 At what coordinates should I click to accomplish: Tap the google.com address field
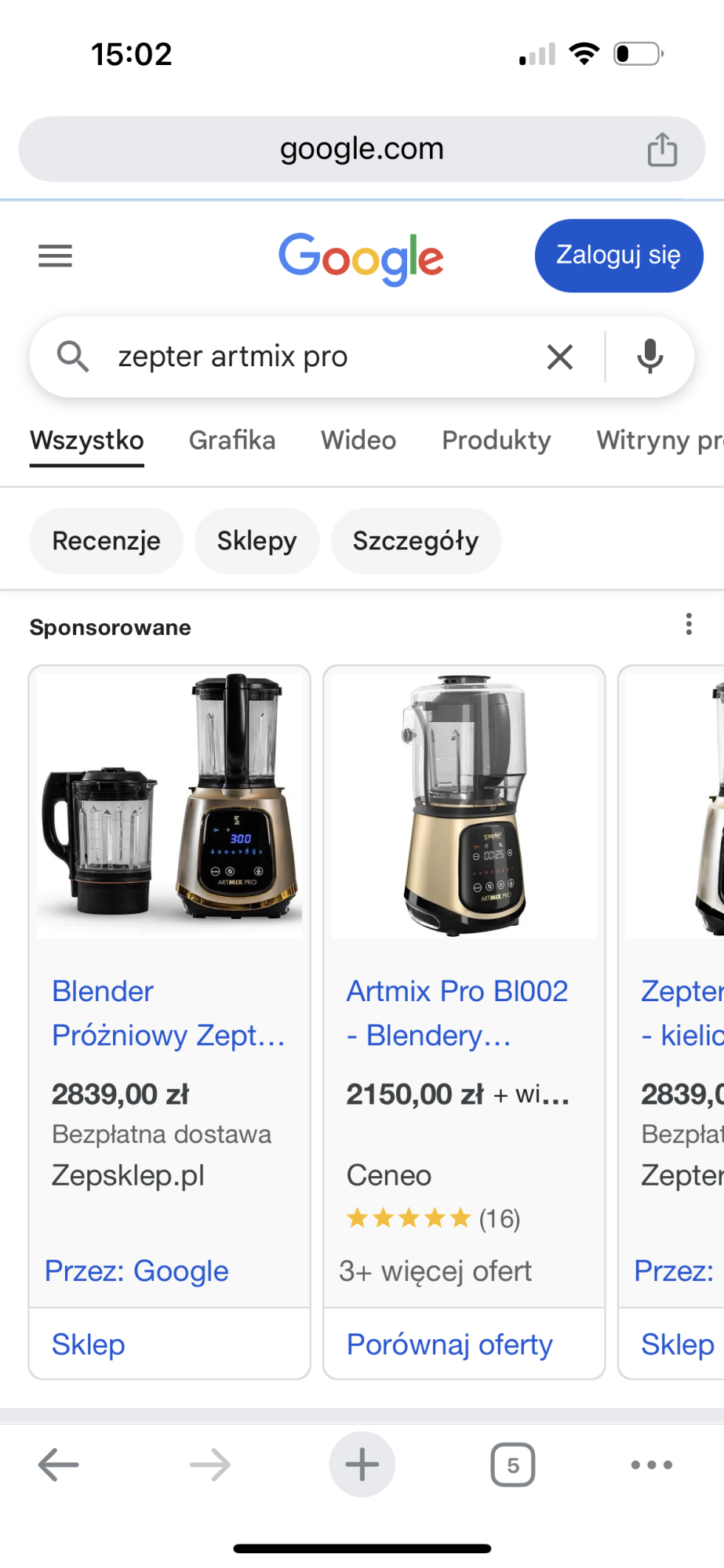click(x=362, y=149)
